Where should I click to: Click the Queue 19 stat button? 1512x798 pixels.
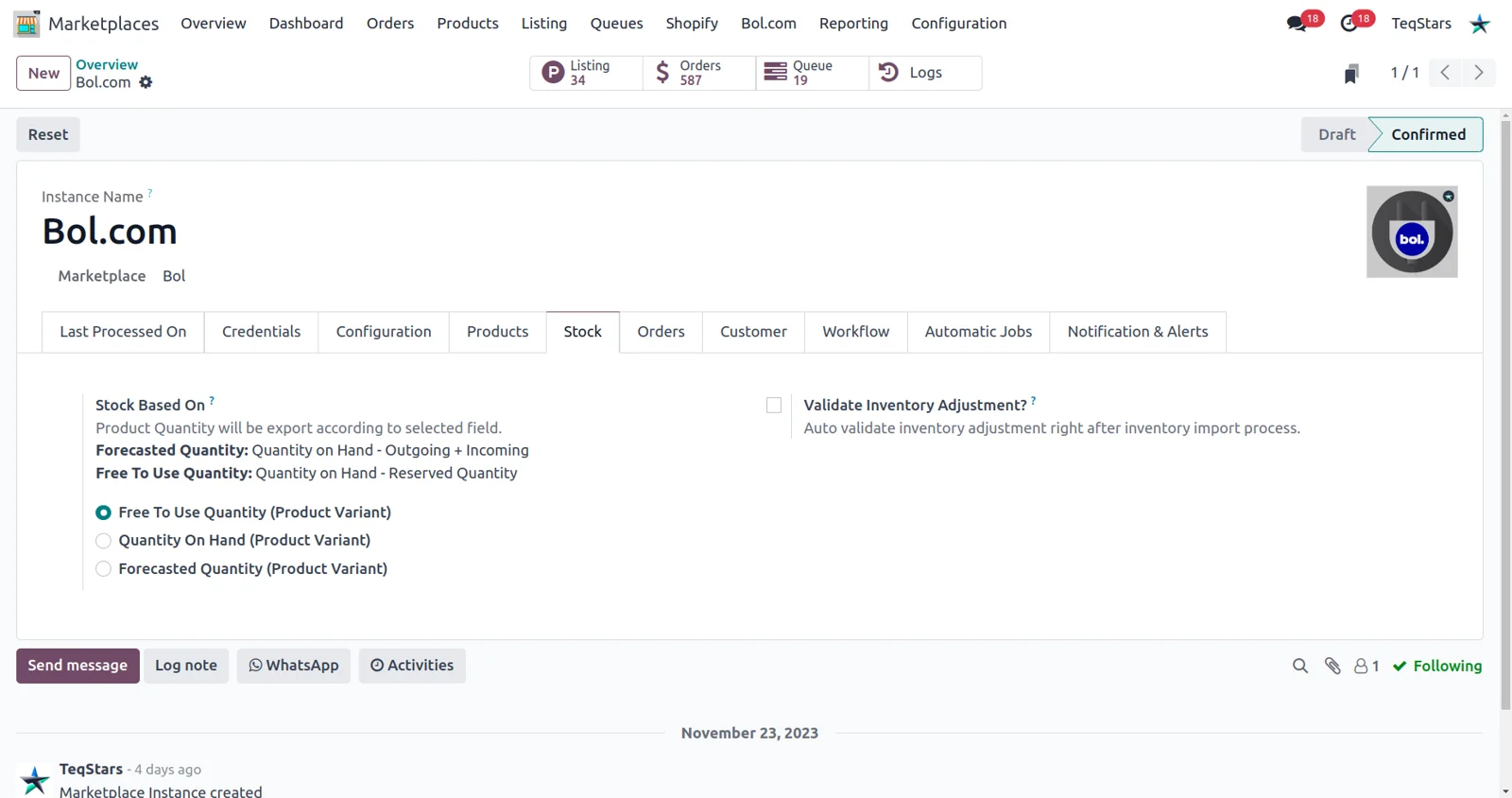pos(813,73)
